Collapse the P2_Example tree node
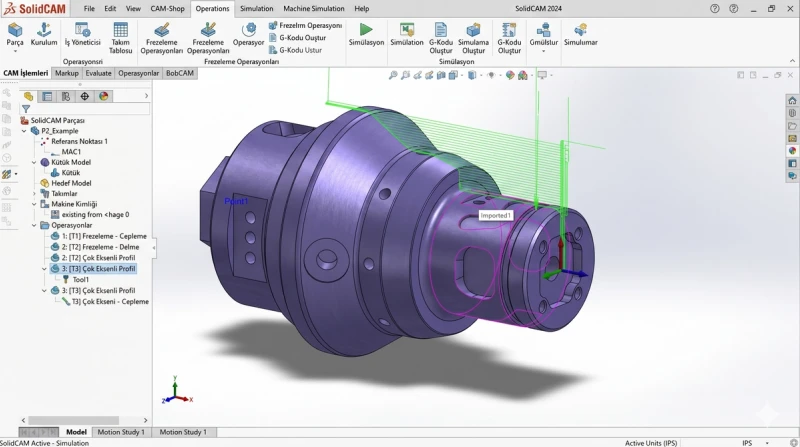The width and height of the screenshot is (800, 447). point(24,131)
